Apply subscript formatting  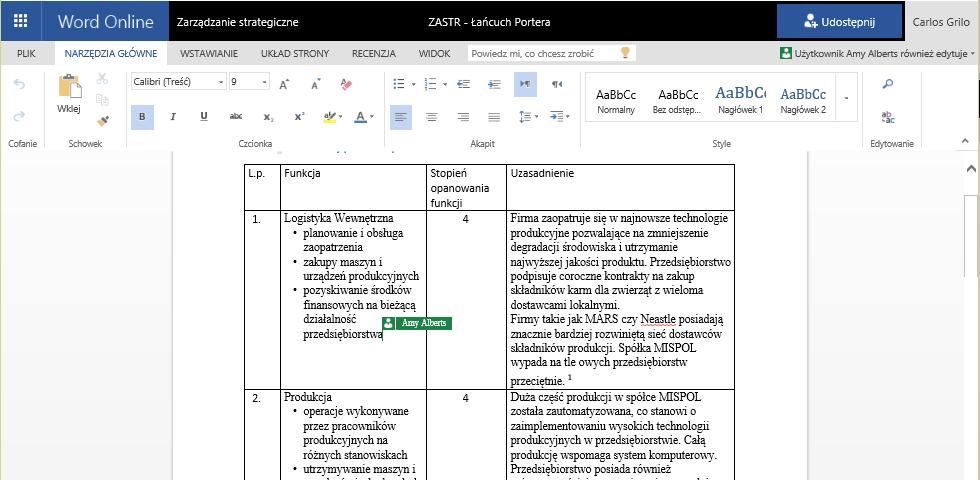(268, 117)
